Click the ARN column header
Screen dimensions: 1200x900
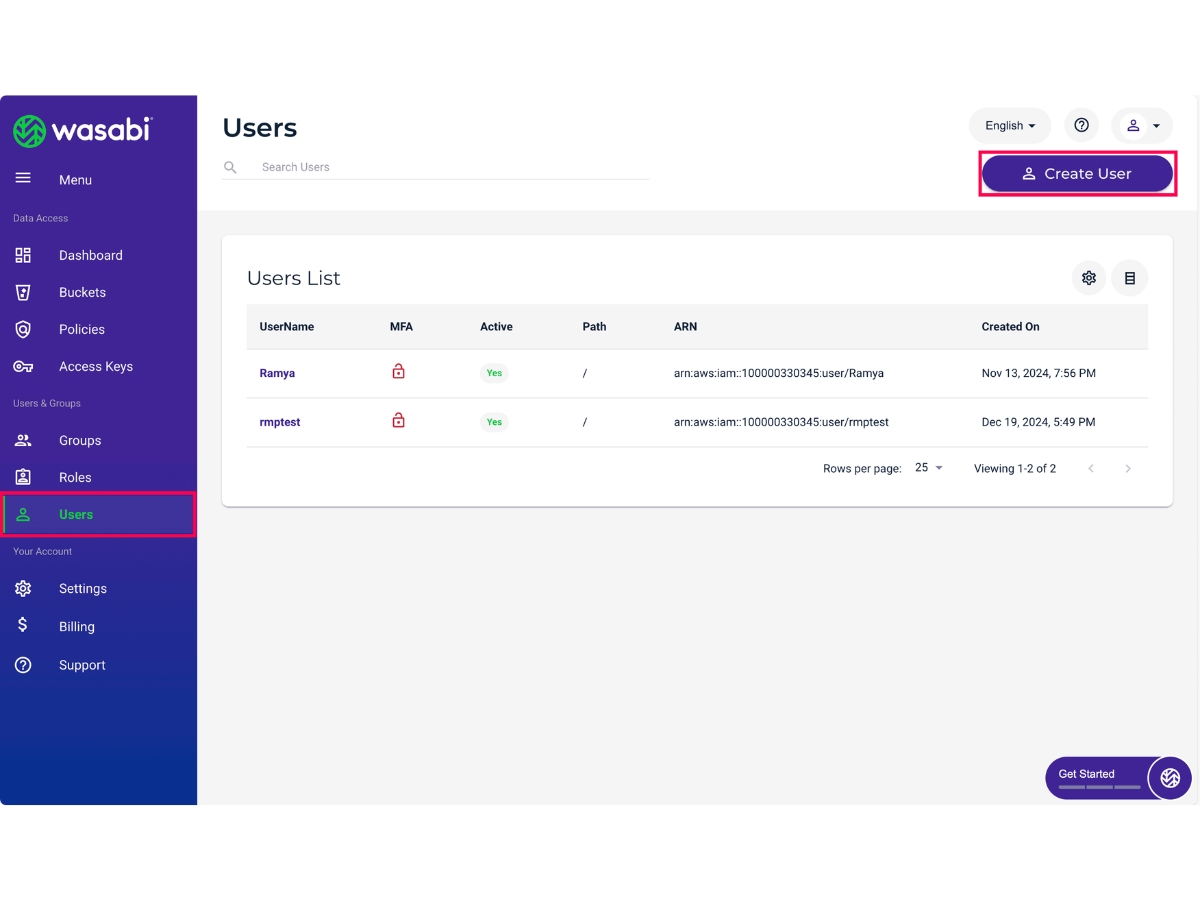685,326
